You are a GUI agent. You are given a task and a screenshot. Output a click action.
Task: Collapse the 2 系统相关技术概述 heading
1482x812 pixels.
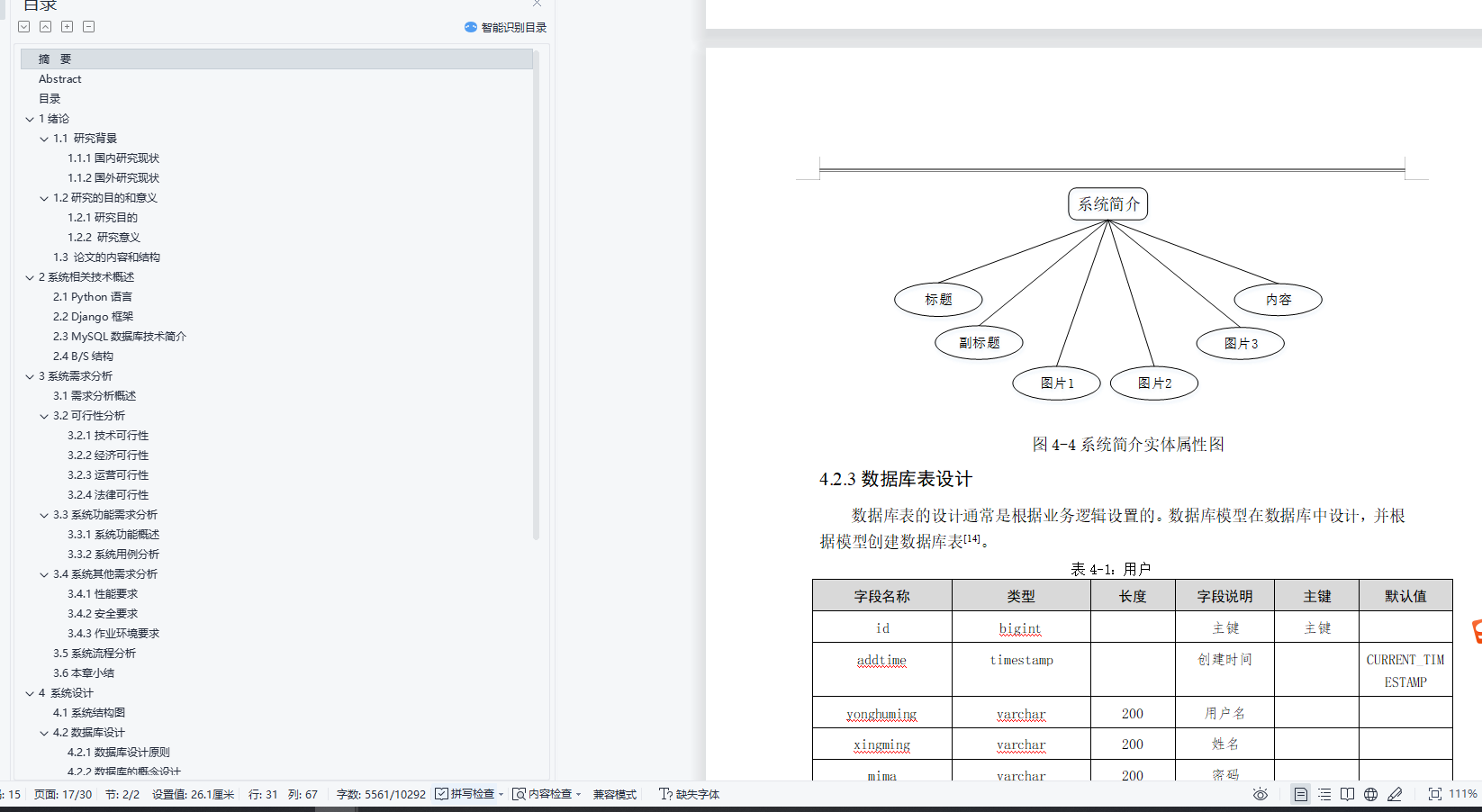[30, 277]
